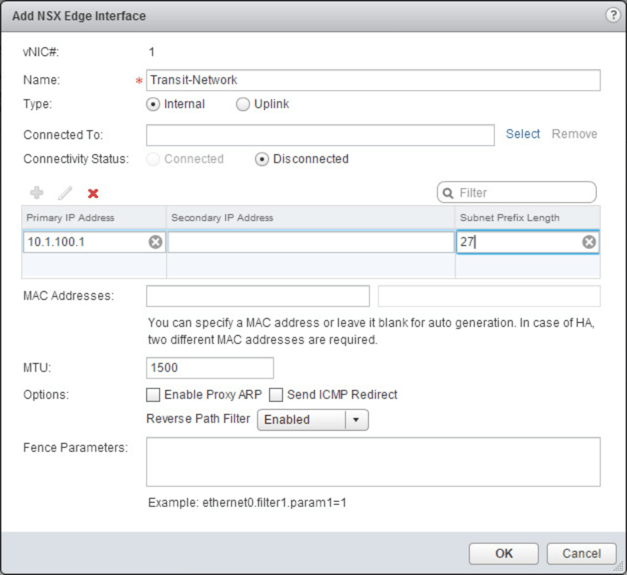Viewport: 627px width, 575px height.
Task: Select the Internal type radio button
Action: (x=153, y=104)
